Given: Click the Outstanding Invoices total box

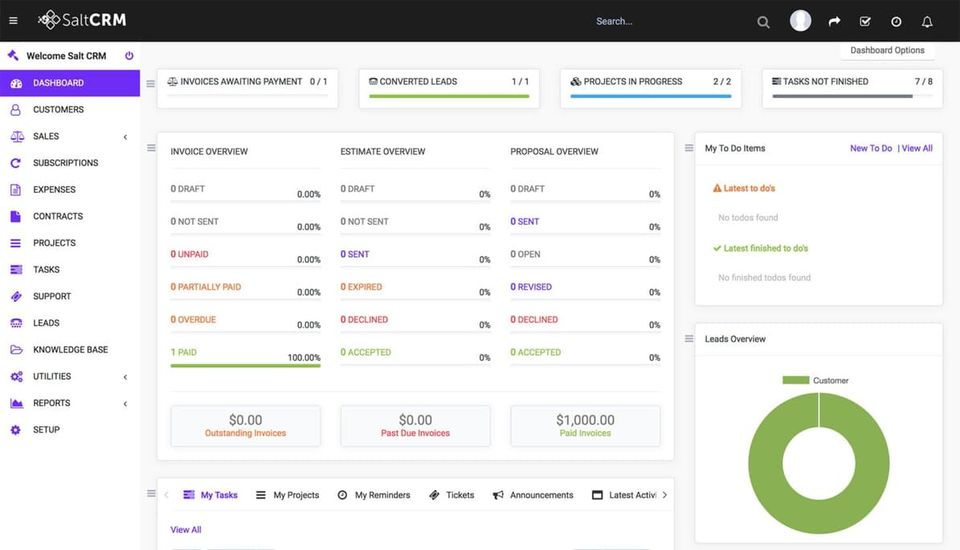Looking at the screenshot, I should [246, 426].
